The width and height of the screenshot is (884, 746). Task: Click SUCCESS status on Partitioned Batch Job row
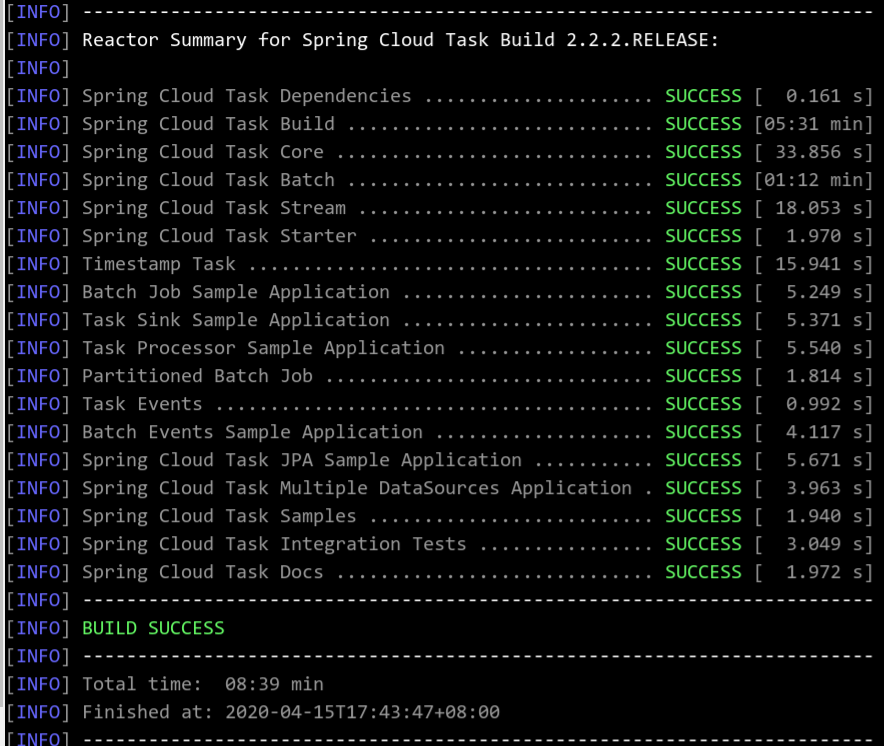[x=703, y=376]
